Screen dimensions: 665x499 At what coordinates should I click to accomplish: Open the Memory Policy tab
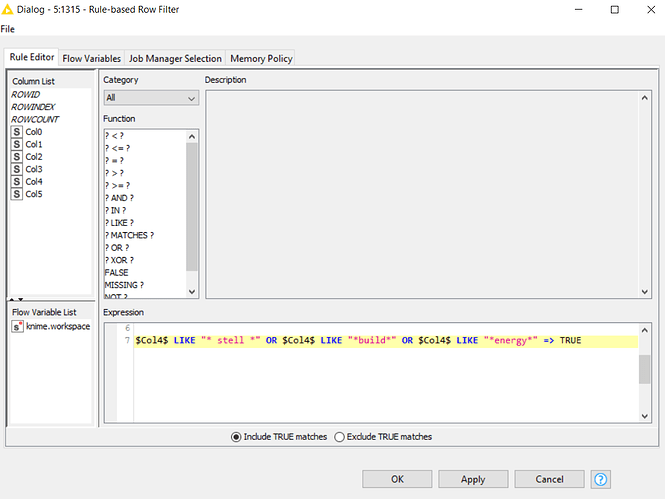(x=261, y=59)
